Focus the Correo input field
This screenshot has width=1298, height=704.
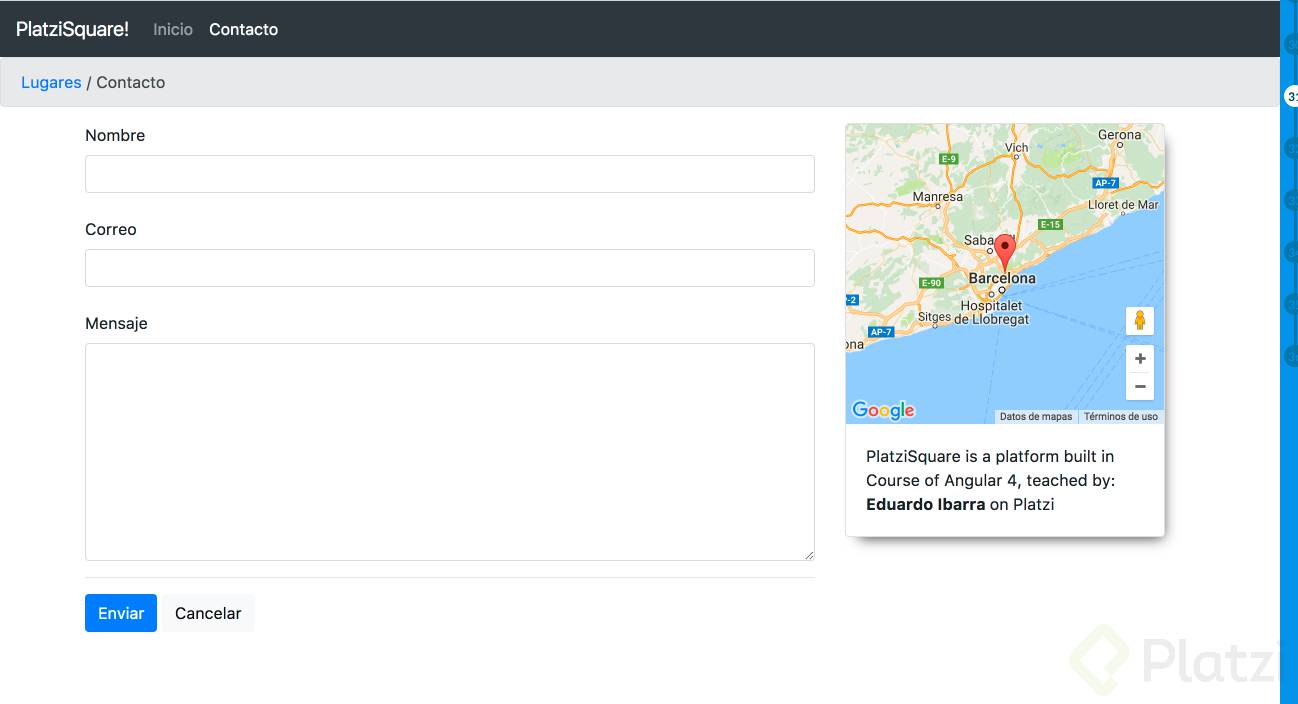click(449, 268)
